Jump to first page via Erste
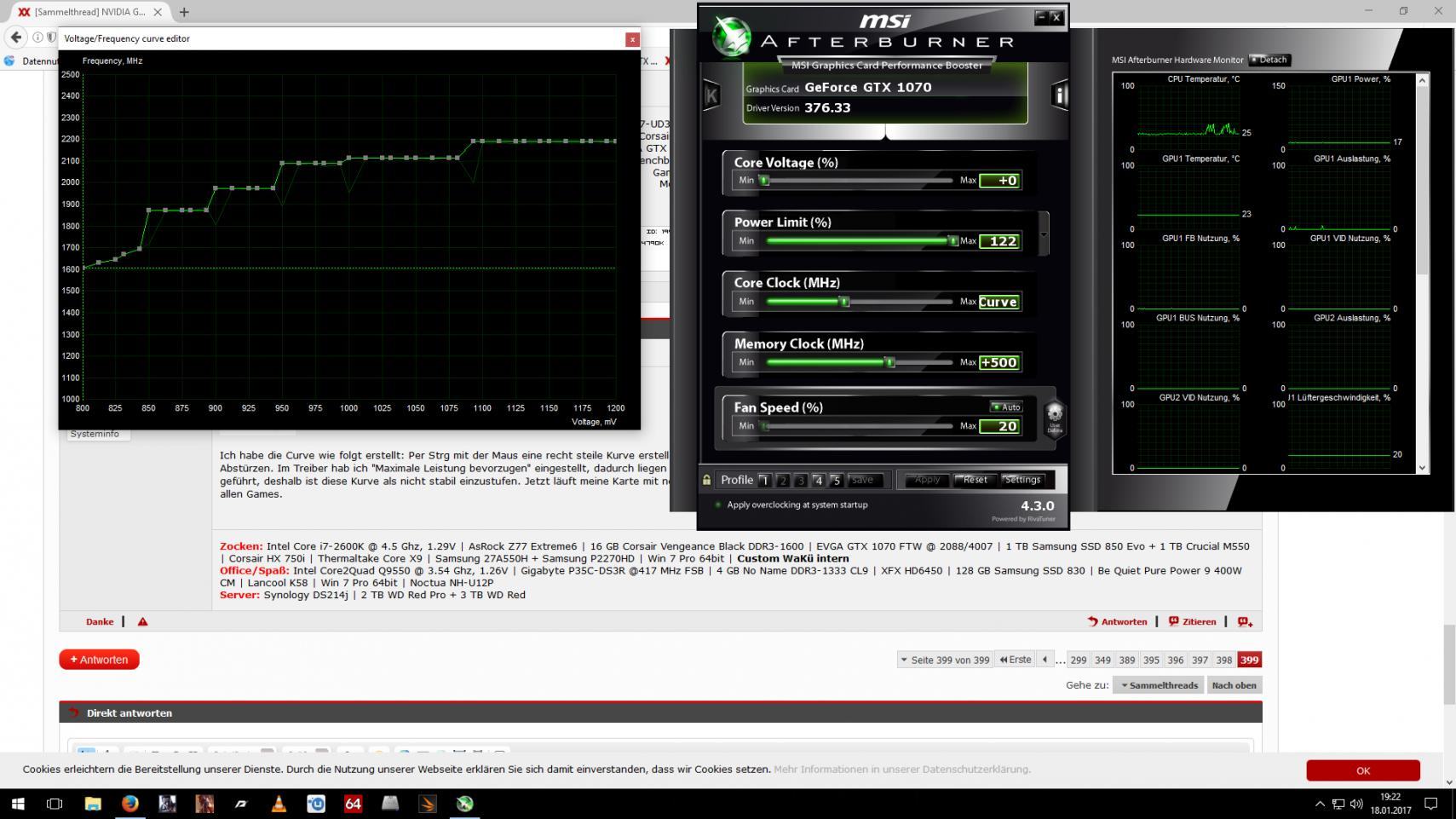The image size is (1456, 819). [x=1016, y=660]
